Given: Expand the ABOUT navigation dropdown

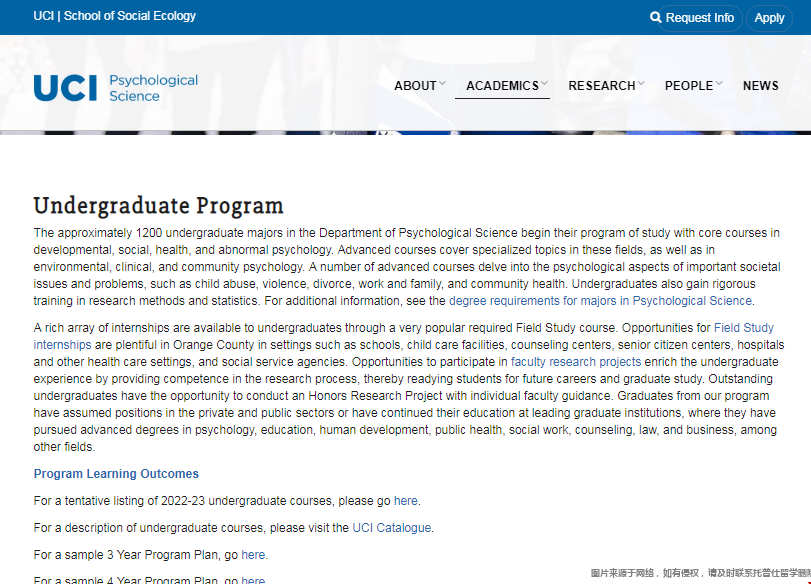Looking at the screenshot, I should point(418,86).
